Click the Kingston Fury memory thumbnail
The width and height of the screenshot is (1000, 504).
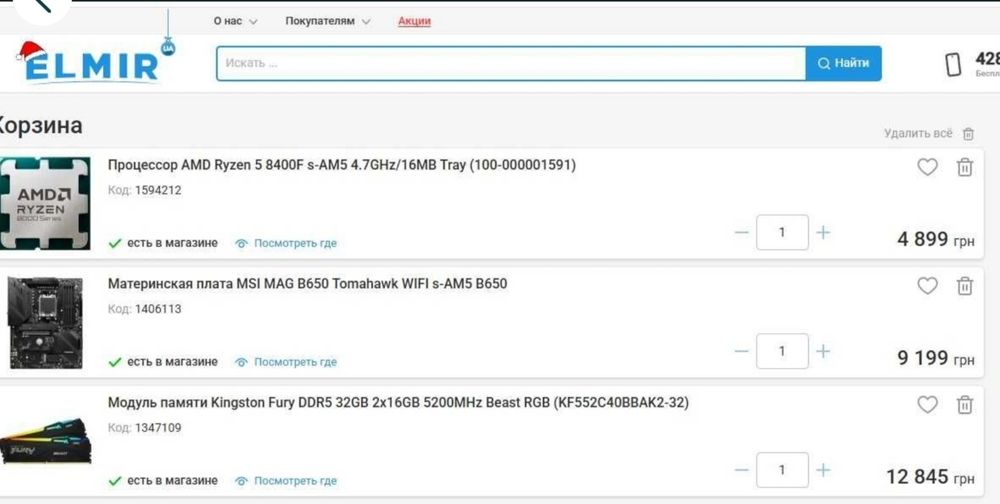pyautogui.click(x=45, y=441)
